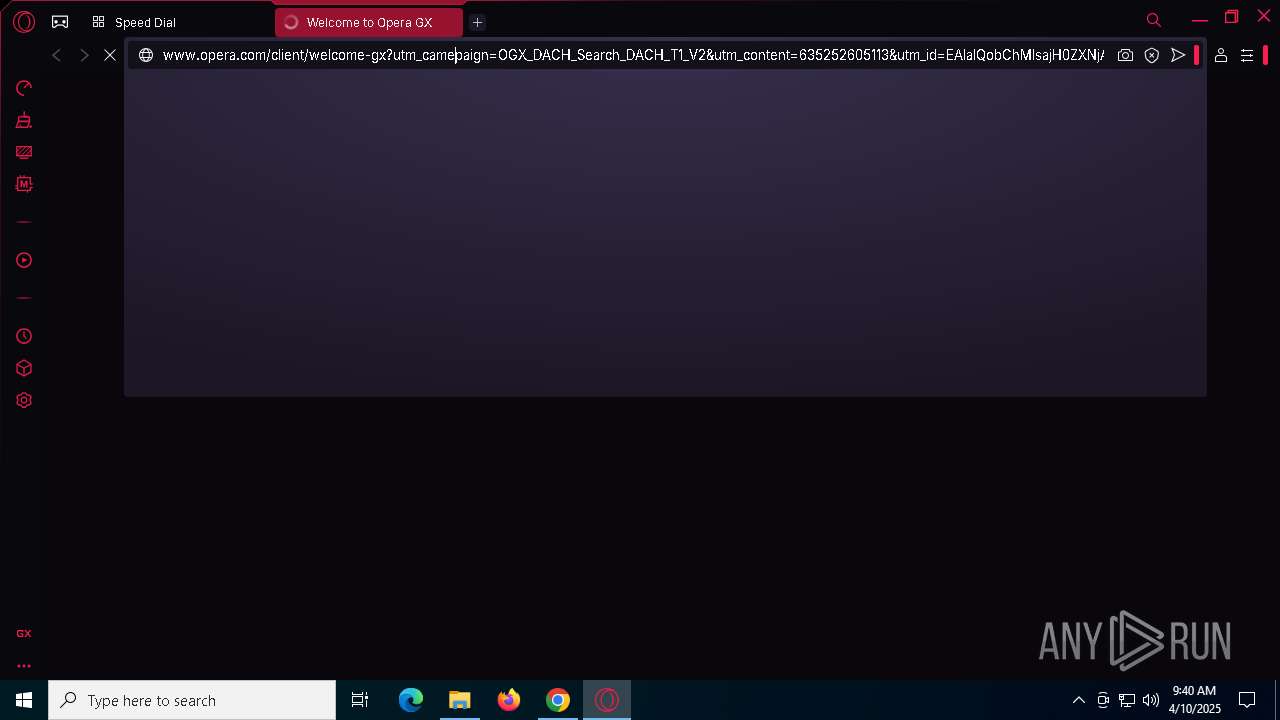Select the Welcome to Opera GX tab
Image resolution: width=1280 pixels, height=720 pixels.
tap(369, 22)
